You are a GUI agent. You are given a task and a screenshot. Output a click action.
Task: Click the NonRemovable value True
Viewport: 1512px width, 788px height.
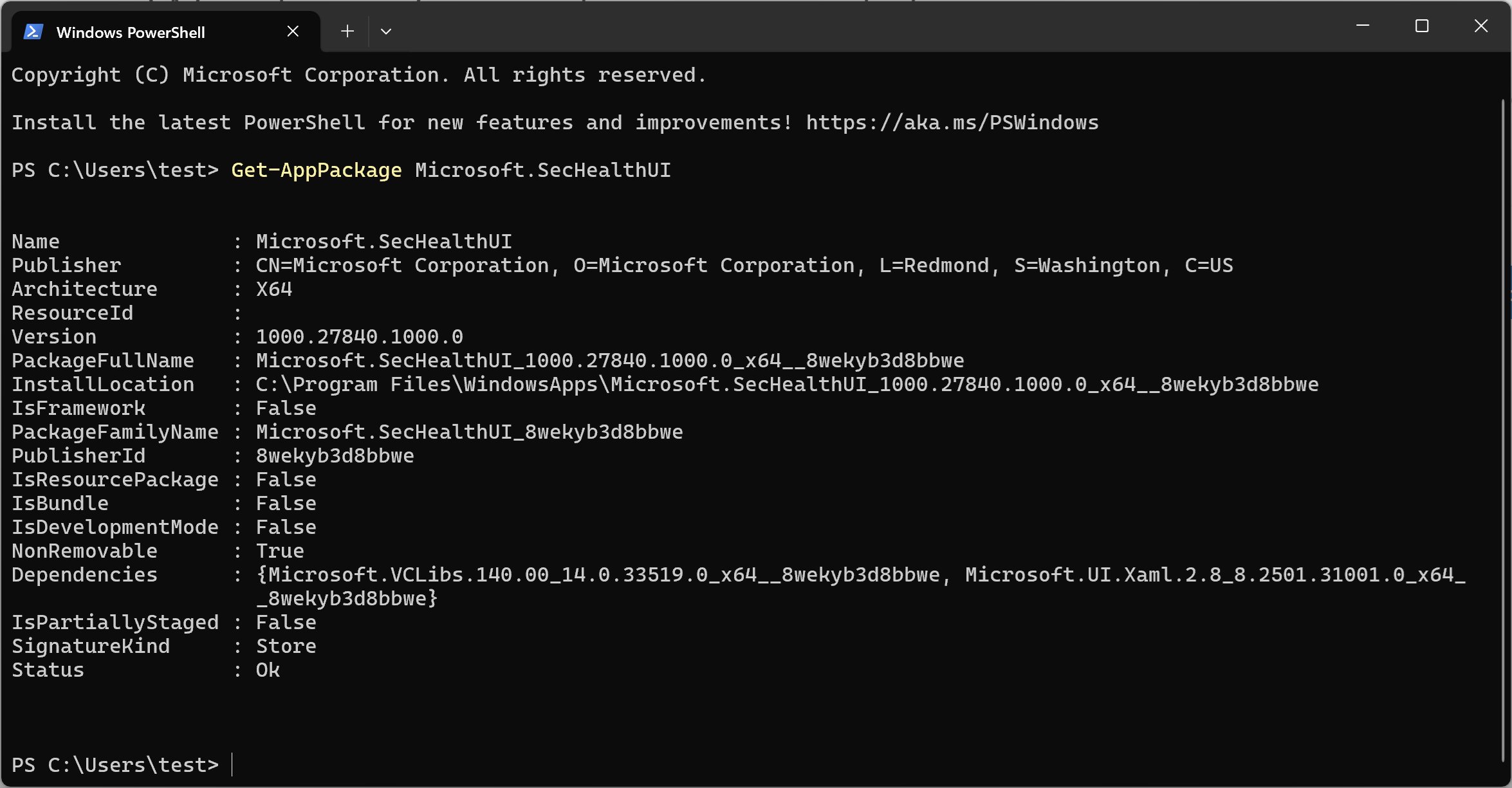[x=280, y=551]
